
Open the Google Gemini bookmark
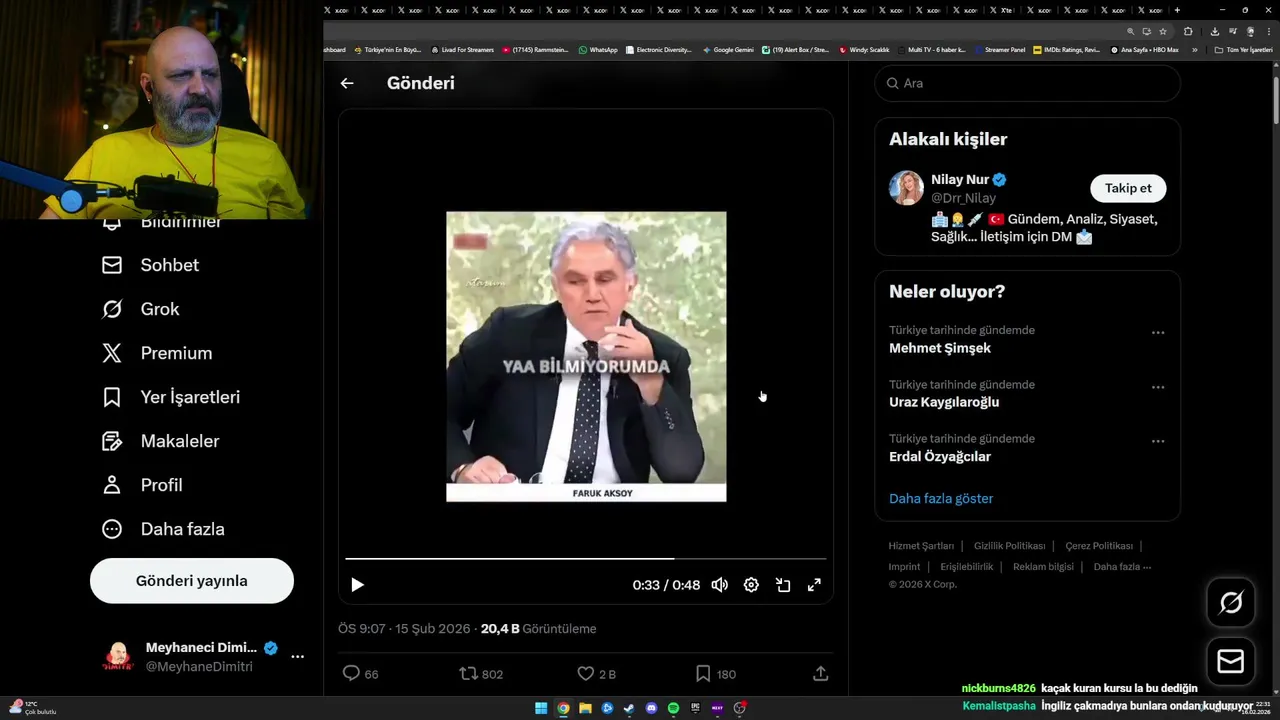[728, 49]
